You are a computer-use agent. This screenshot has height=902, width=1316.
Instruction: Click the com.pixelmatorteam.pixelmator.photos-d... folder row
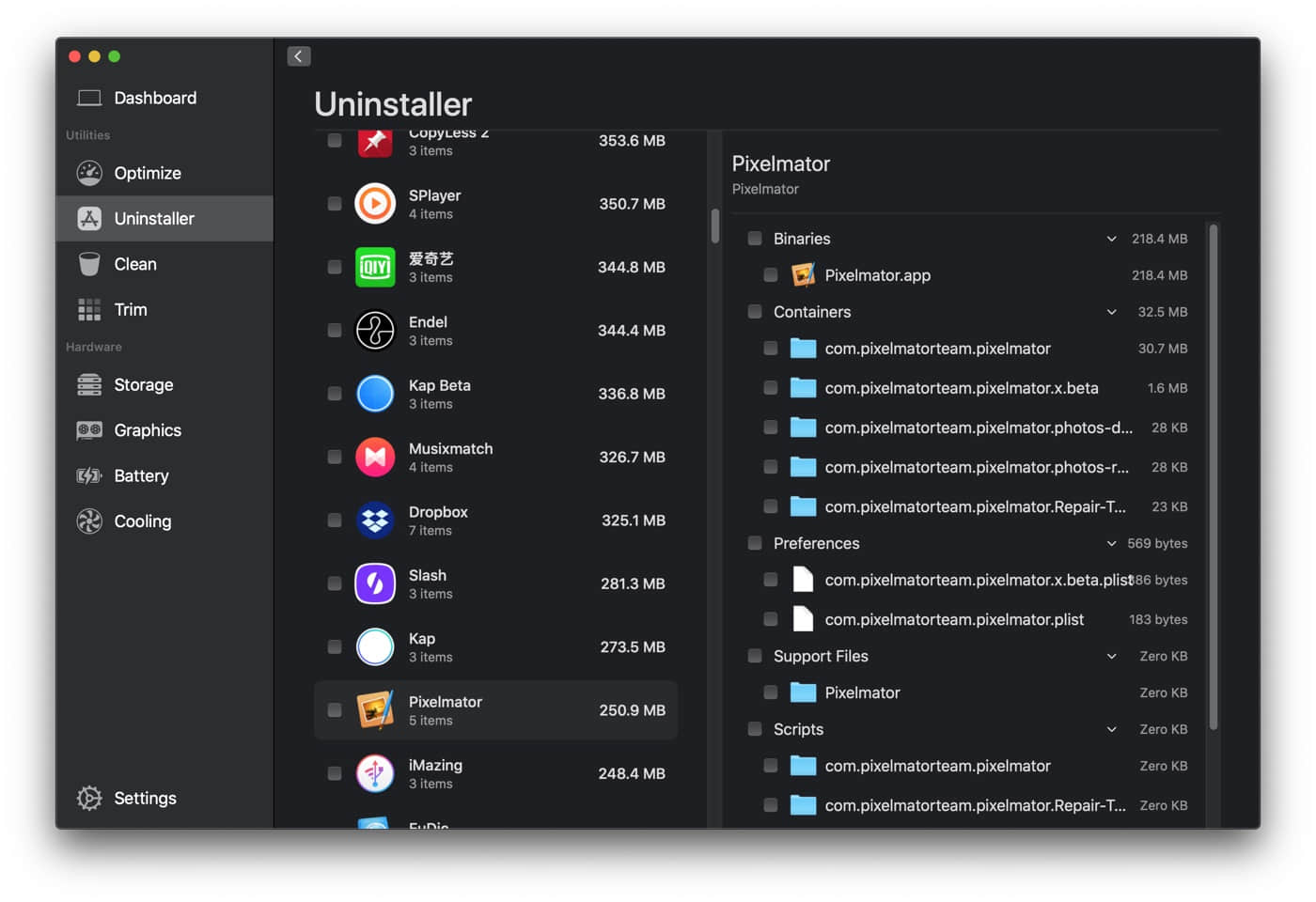click(x=968, y=428)
